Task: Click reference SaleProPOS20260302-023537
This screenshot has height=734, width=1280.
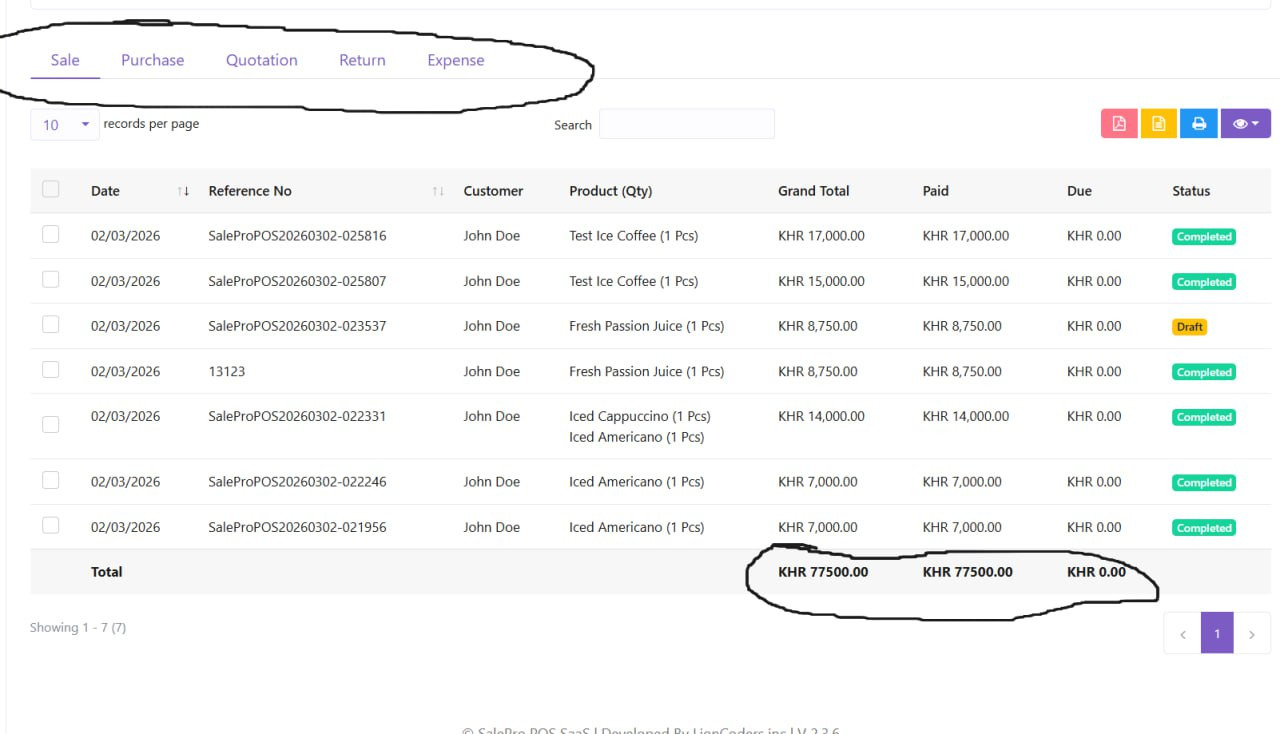Action: click(x=297, y=326)
